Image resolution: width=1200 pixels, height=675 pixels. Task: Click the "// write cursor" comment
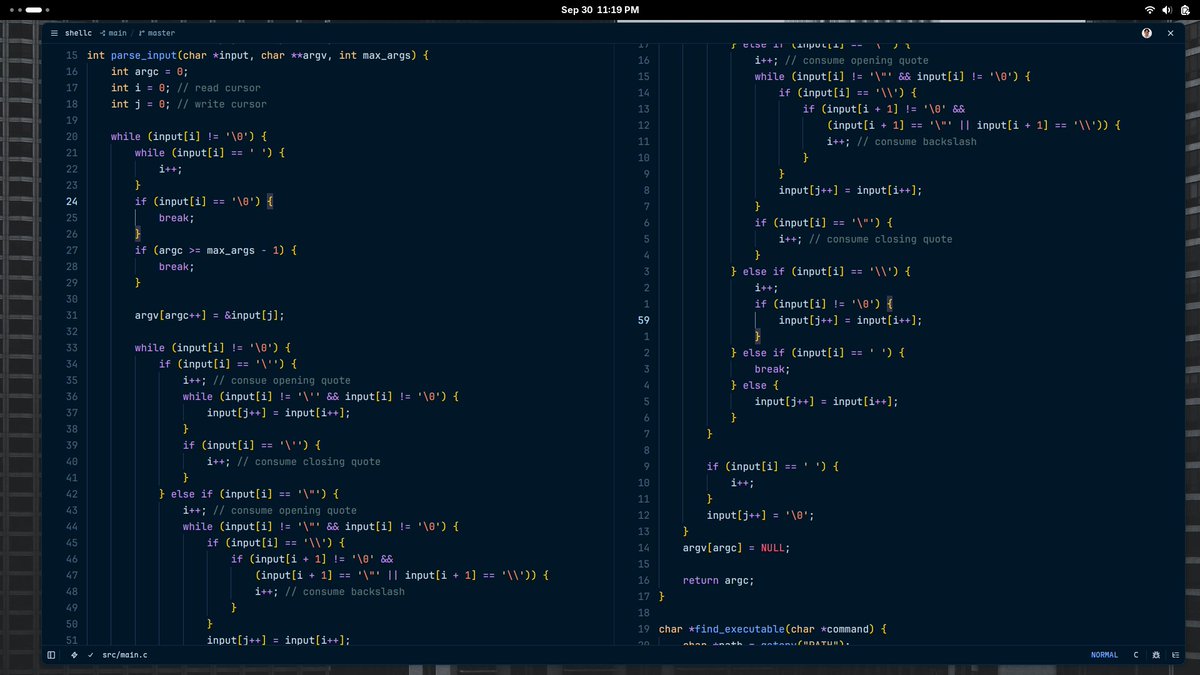[x=222, y=104]
